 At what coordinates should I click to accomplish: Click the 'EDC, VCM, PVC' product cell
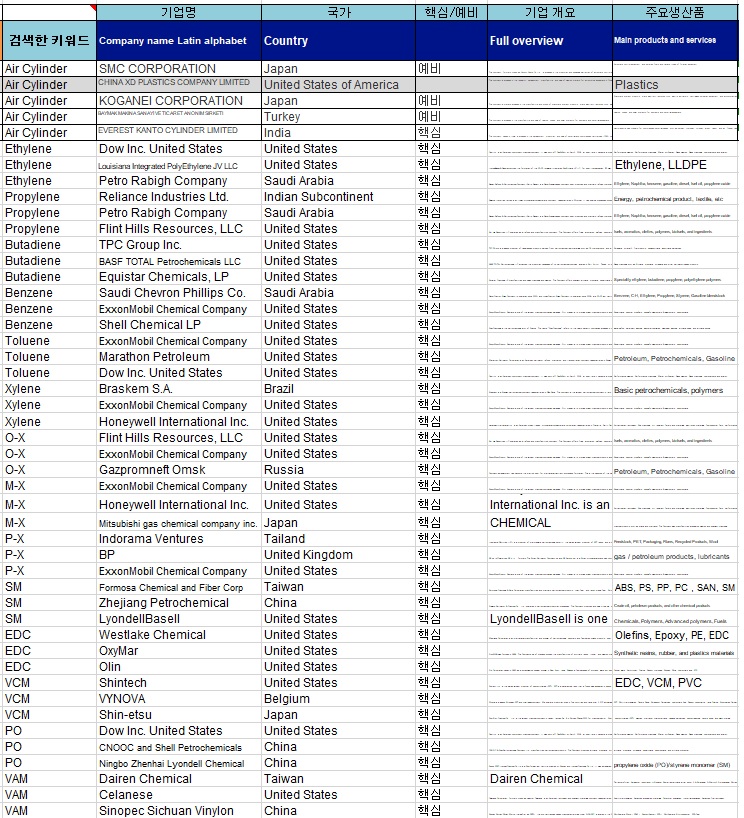click(x=675, y=683)
